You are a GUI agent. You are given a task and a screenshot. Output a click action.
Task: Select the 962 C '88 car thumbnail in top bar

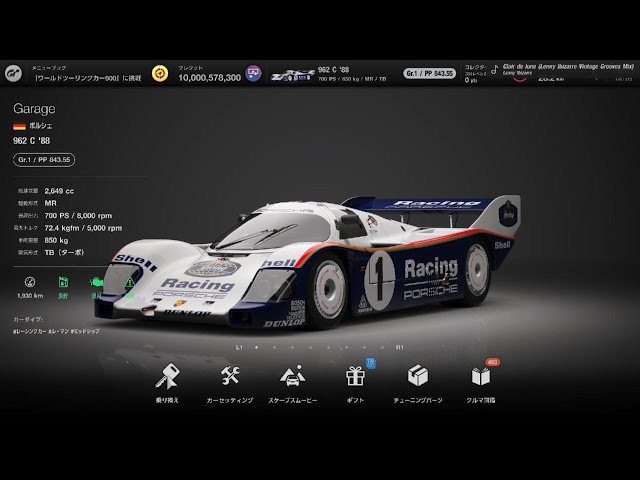point(293,76)
